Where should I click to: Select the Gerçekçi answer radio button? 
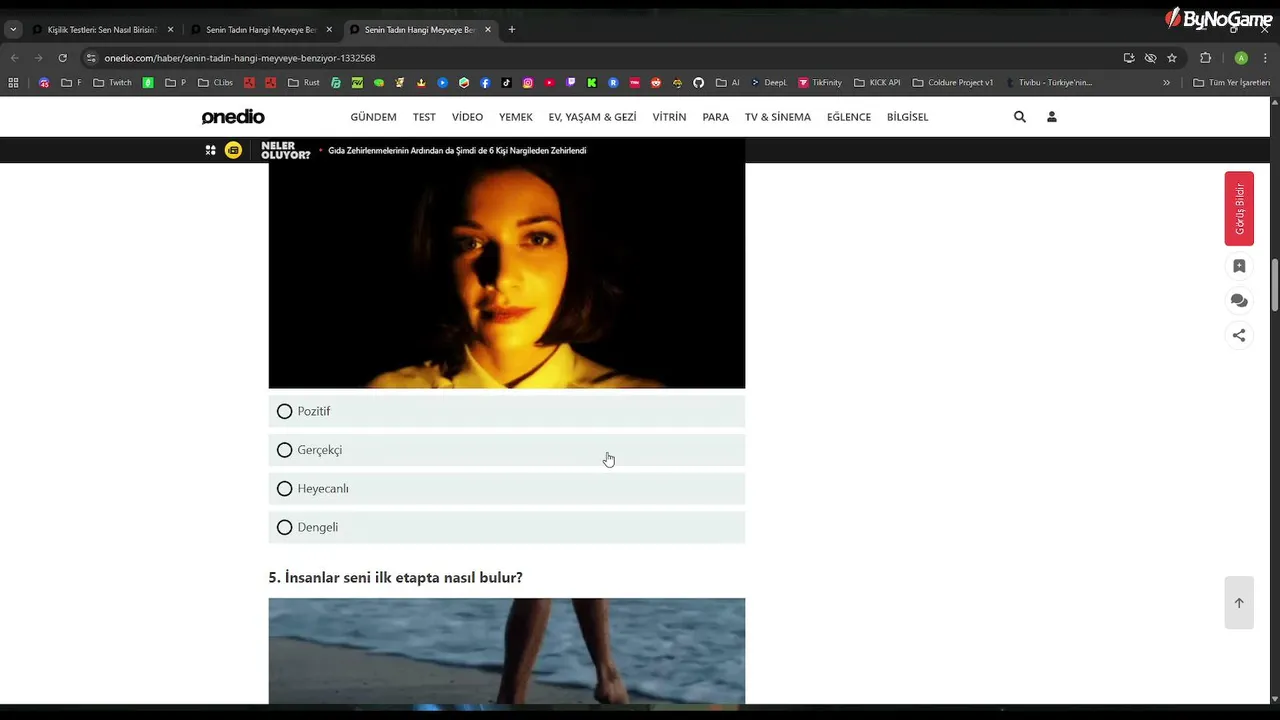click(x=285, y=450)
